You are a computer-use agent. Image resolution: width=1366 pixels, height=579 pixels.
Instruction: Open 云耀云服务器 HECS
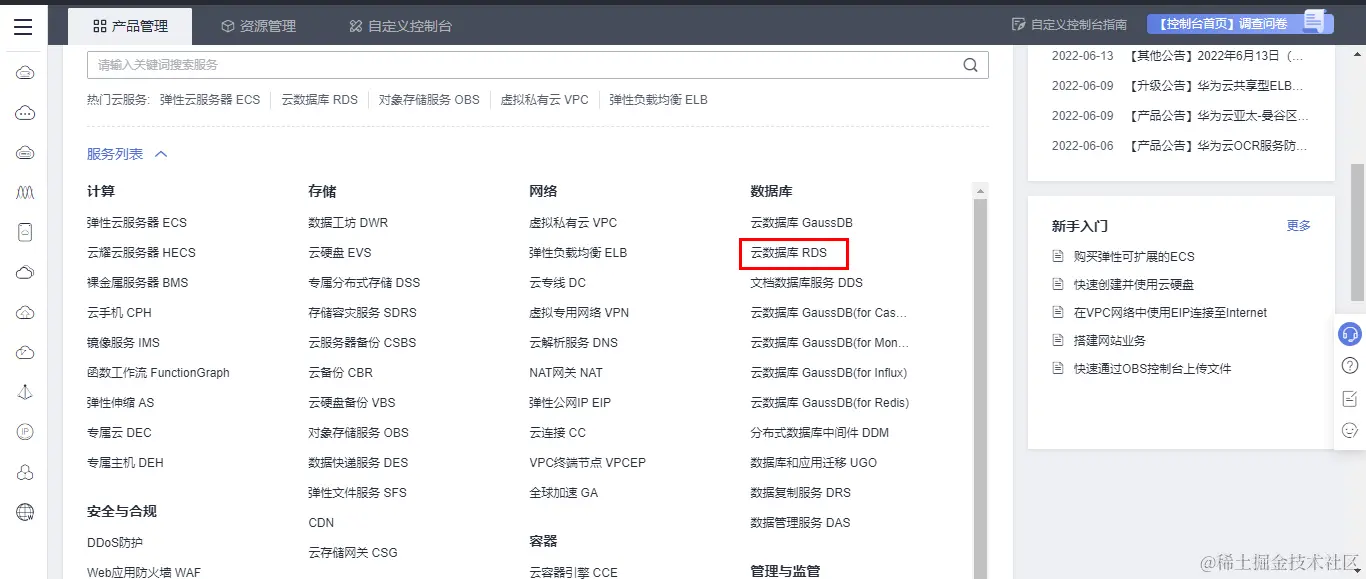pyautogui.click(x=142, y=253)
